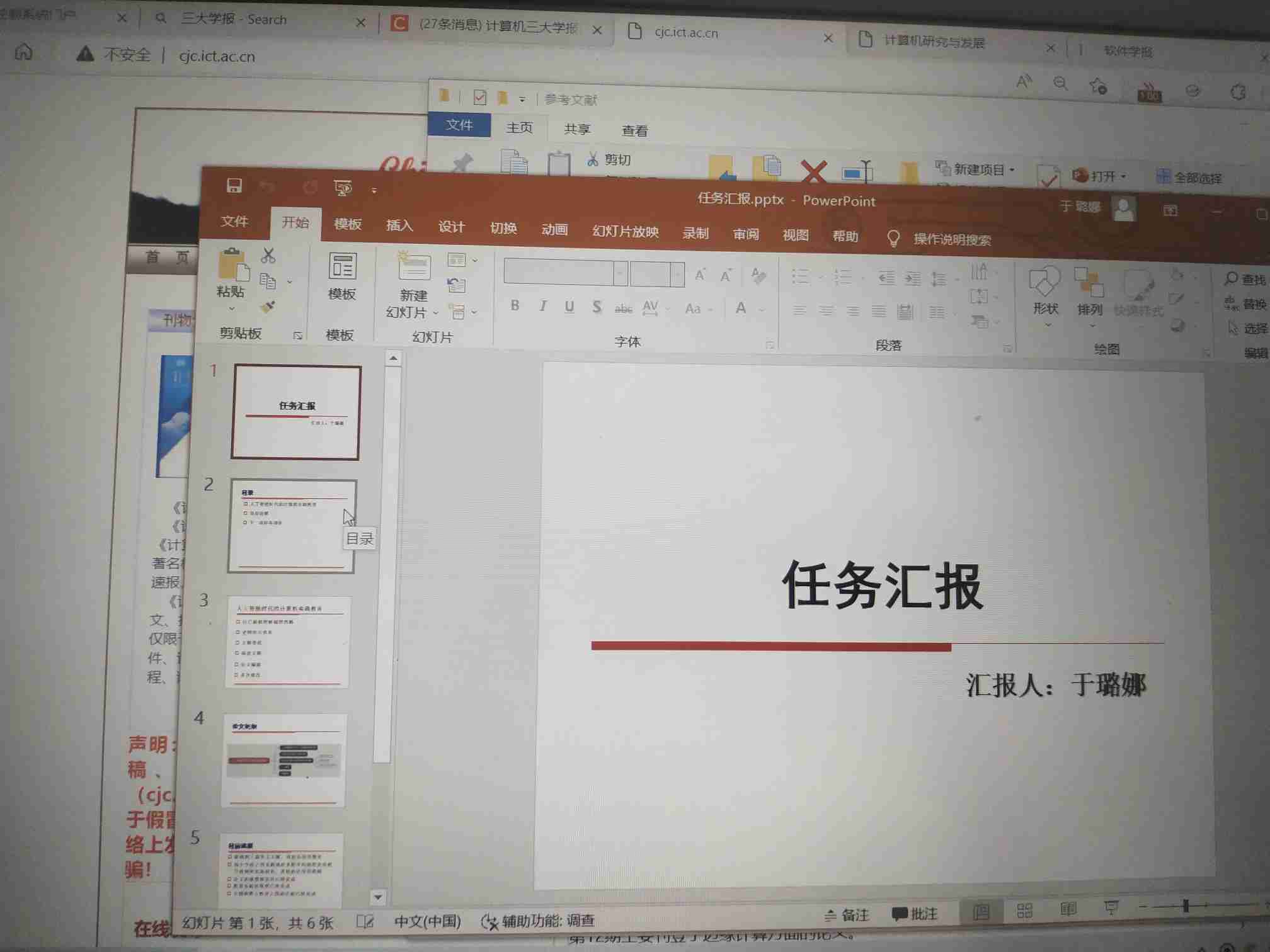
Task: Select slide 3 thumbnail in panel
Action: (x=288, y=642)
